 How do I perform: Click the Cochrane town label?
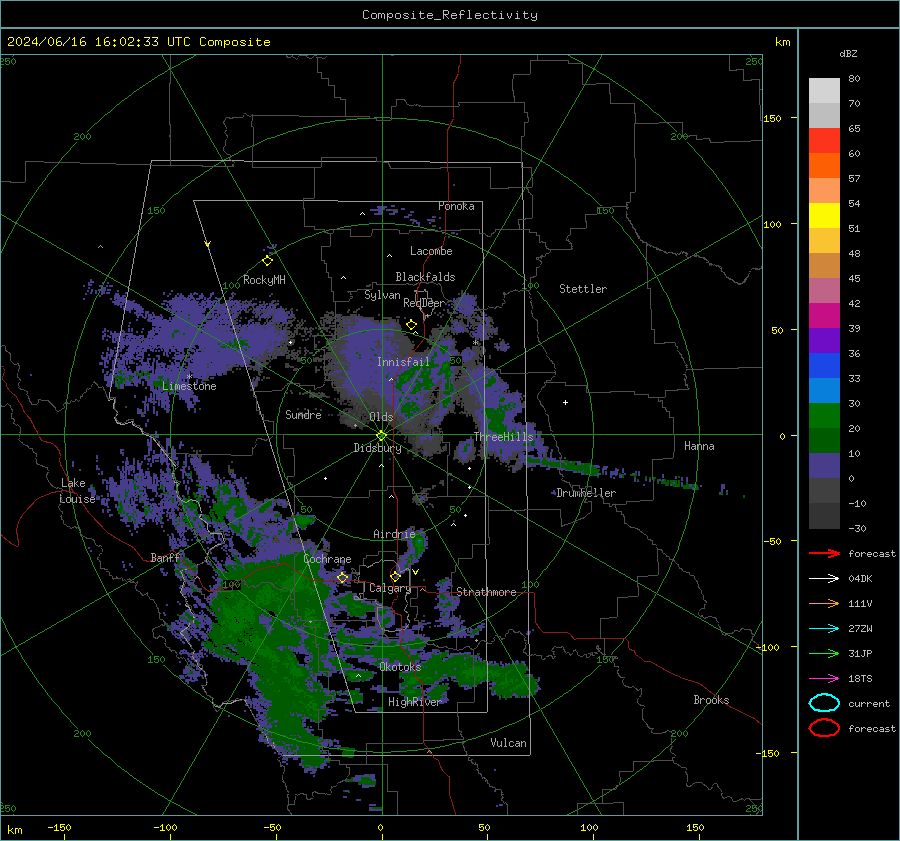tap(327, 559)
